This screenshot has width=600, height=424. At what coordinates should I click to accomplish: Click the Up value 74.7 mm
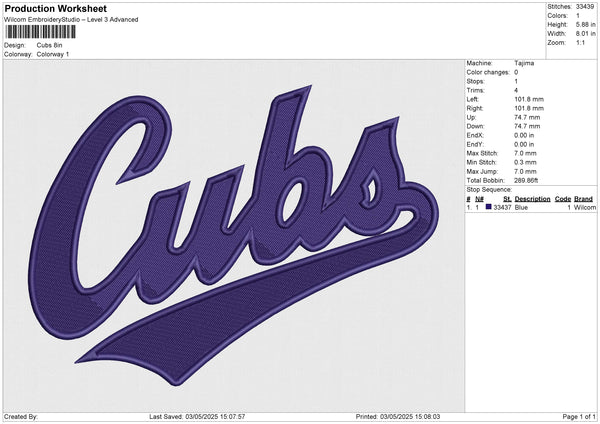click(x=527, y=117)
